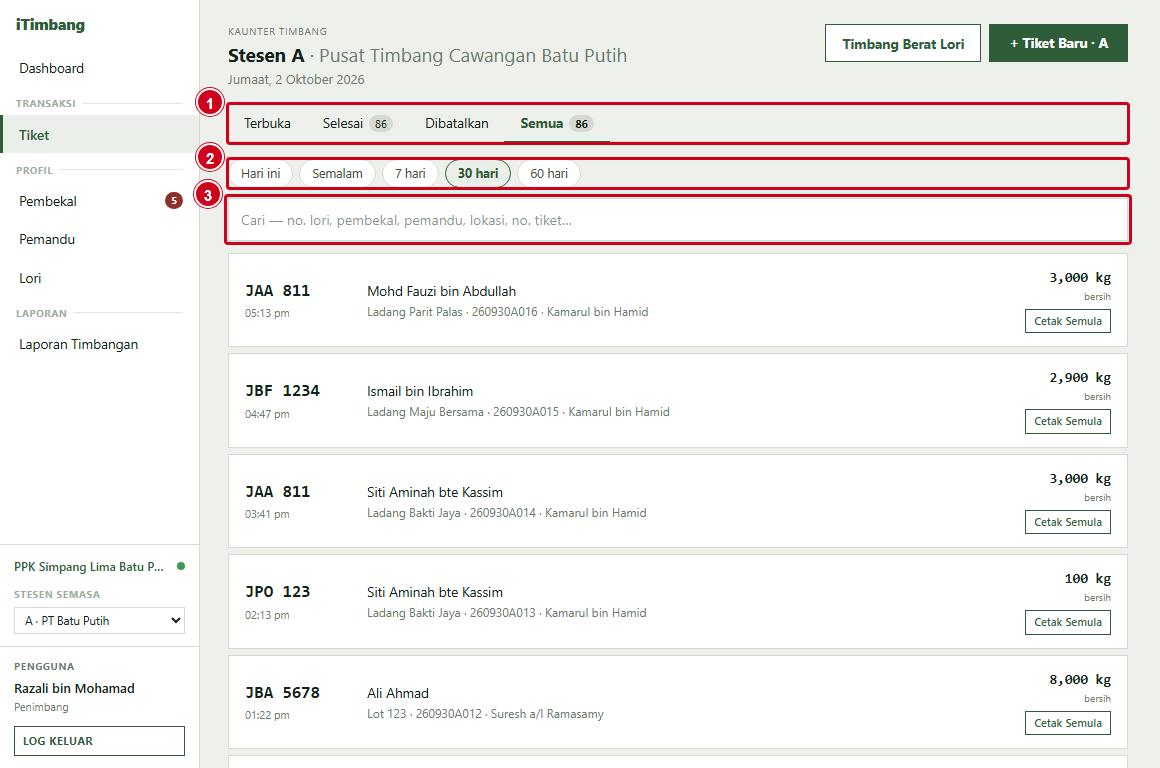Click supplier name Ali Ahmad
The image size is (1160, 768).
click(x=398, y=693)
